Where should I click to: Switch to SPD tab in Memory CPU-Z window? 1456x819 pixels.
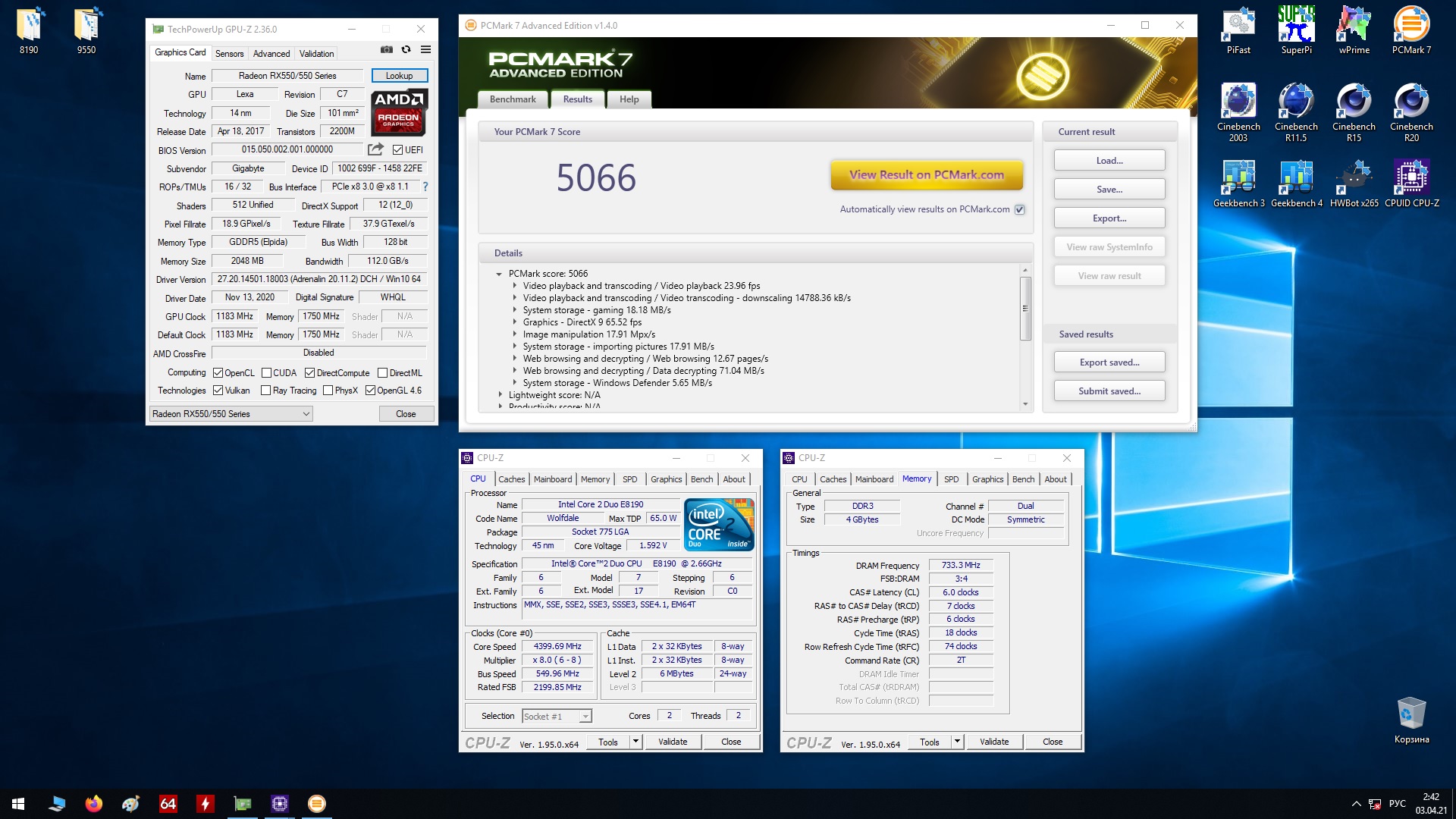click(951, 479)
